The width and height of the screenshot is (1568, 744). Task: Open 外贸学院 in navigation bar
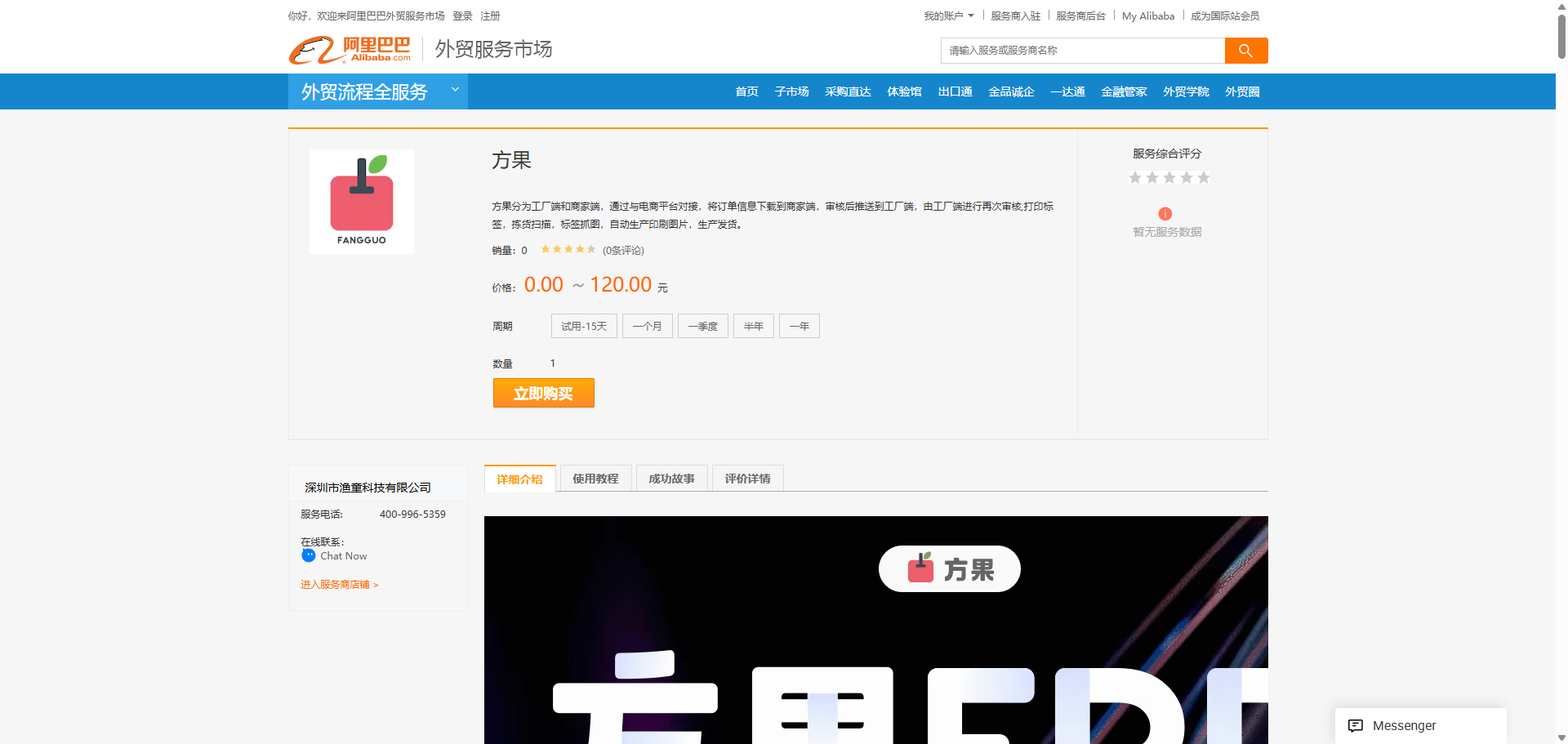[1187, 91]
